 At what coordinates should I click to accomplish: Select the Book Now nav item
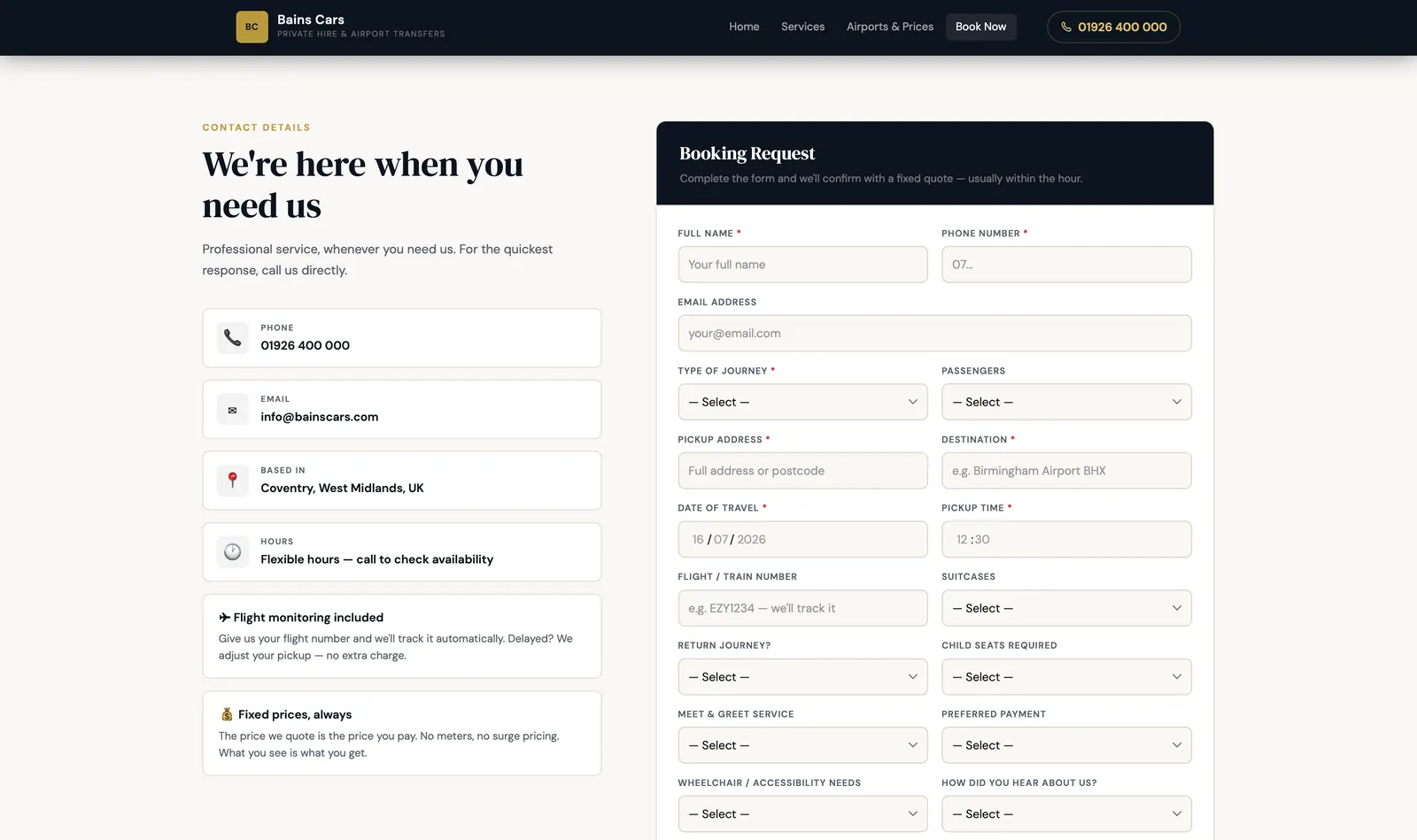click(980, 27)
